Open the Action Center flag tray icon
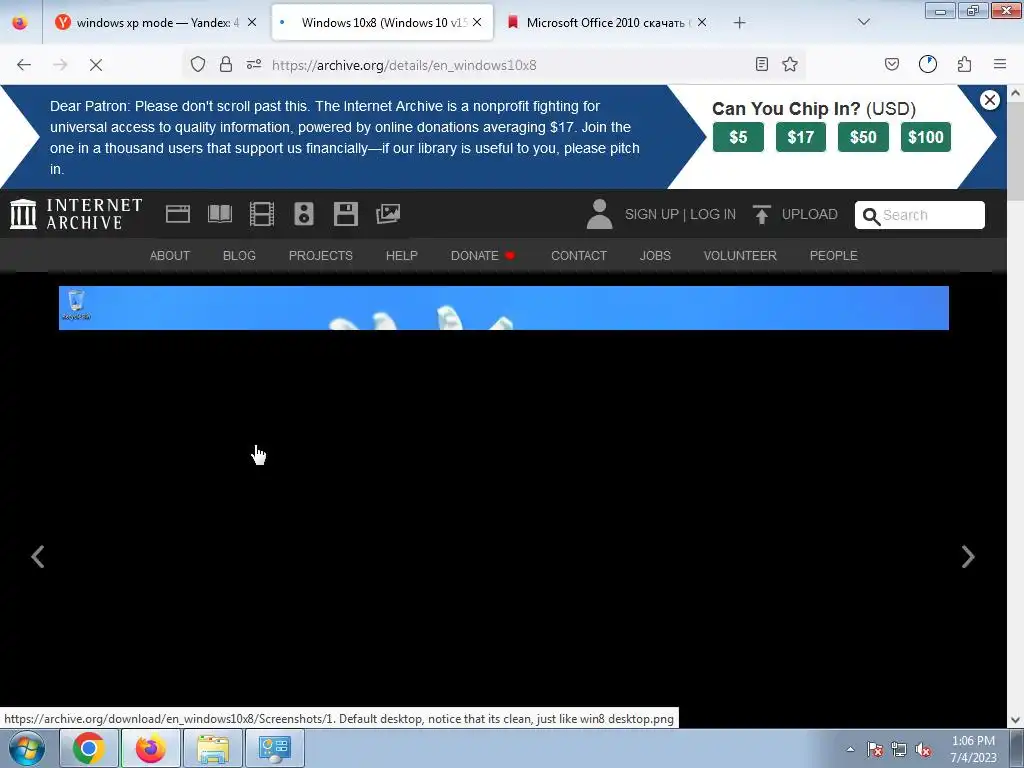Image resolution: width=1024 pixels, height=768 pixels. pos(875,749)
